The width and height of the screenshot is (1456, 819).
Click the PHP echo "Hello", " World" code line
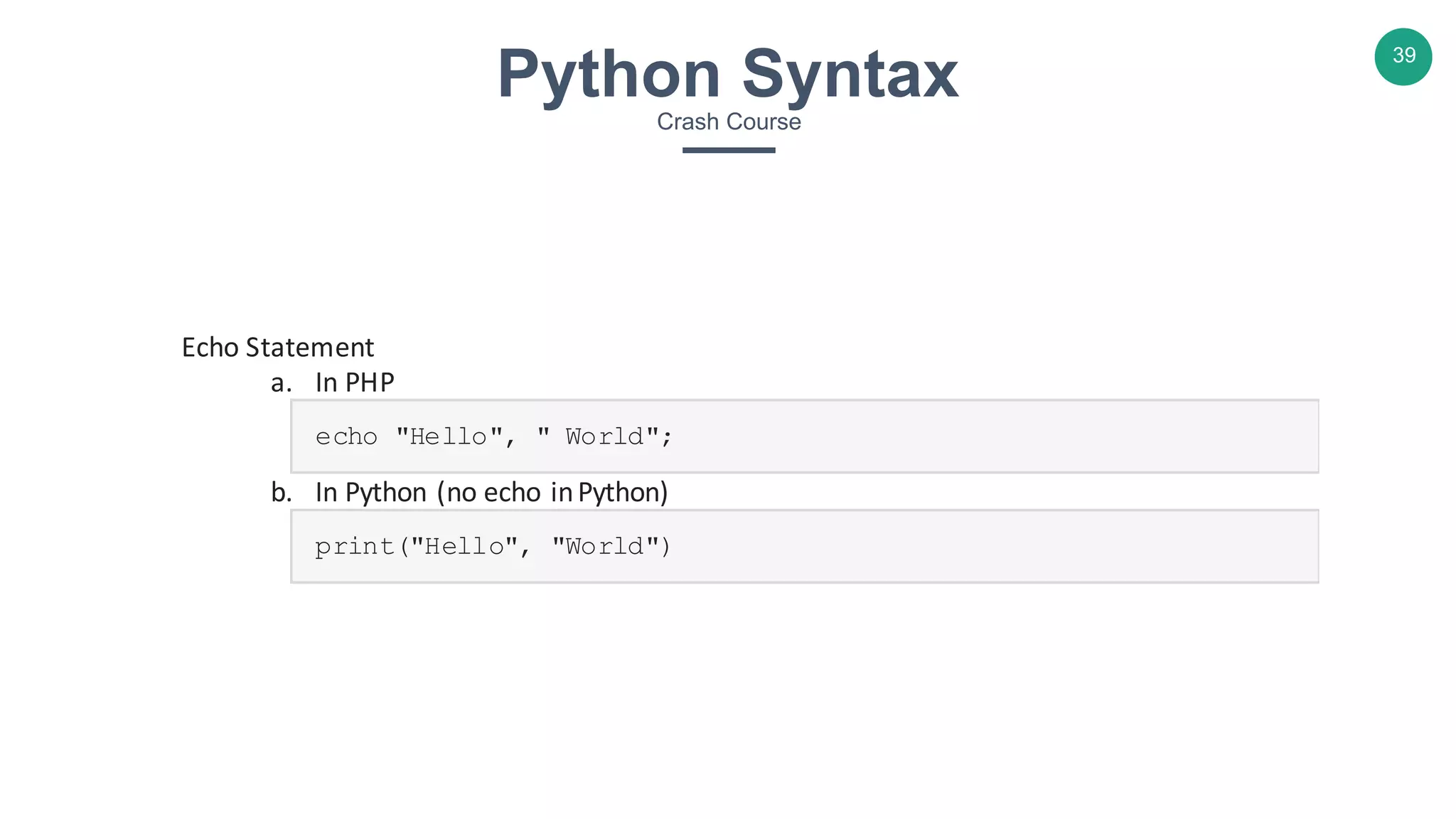[493, 437]
